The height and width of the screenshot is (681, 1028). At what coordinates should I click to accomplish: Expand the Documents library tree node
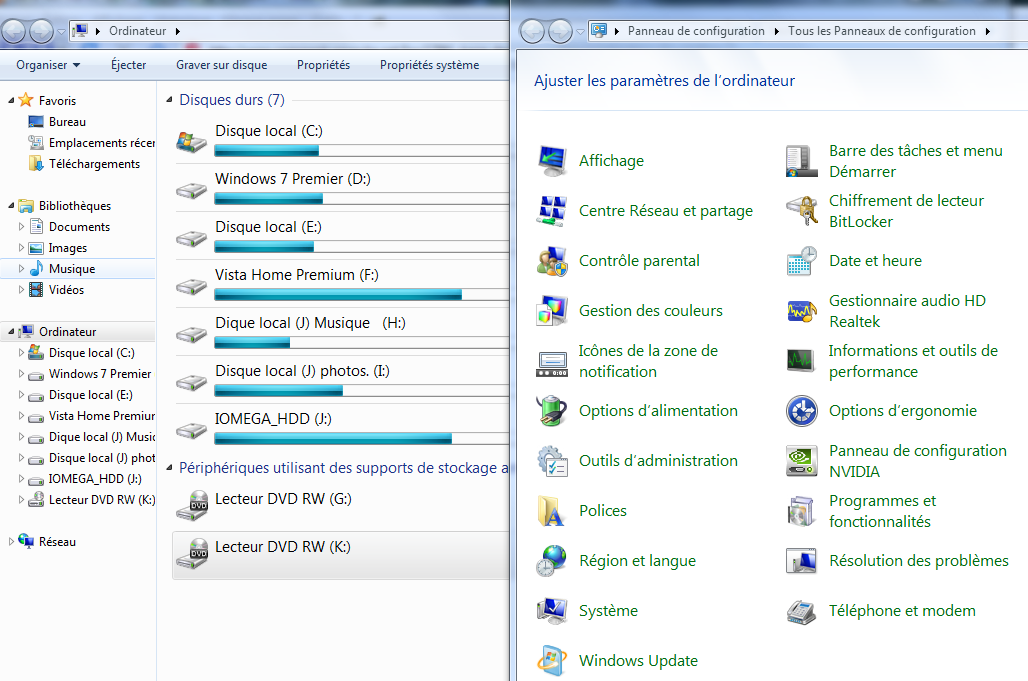[x=22, y=227]
